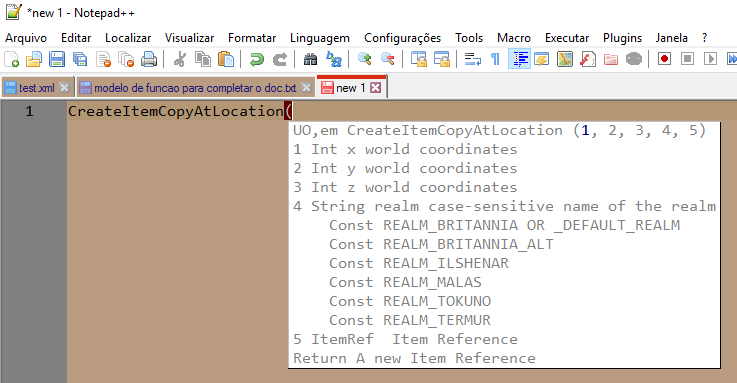
Task: Toggle synchronized vertical scrolling icon
Action: (x=418, y=59)
